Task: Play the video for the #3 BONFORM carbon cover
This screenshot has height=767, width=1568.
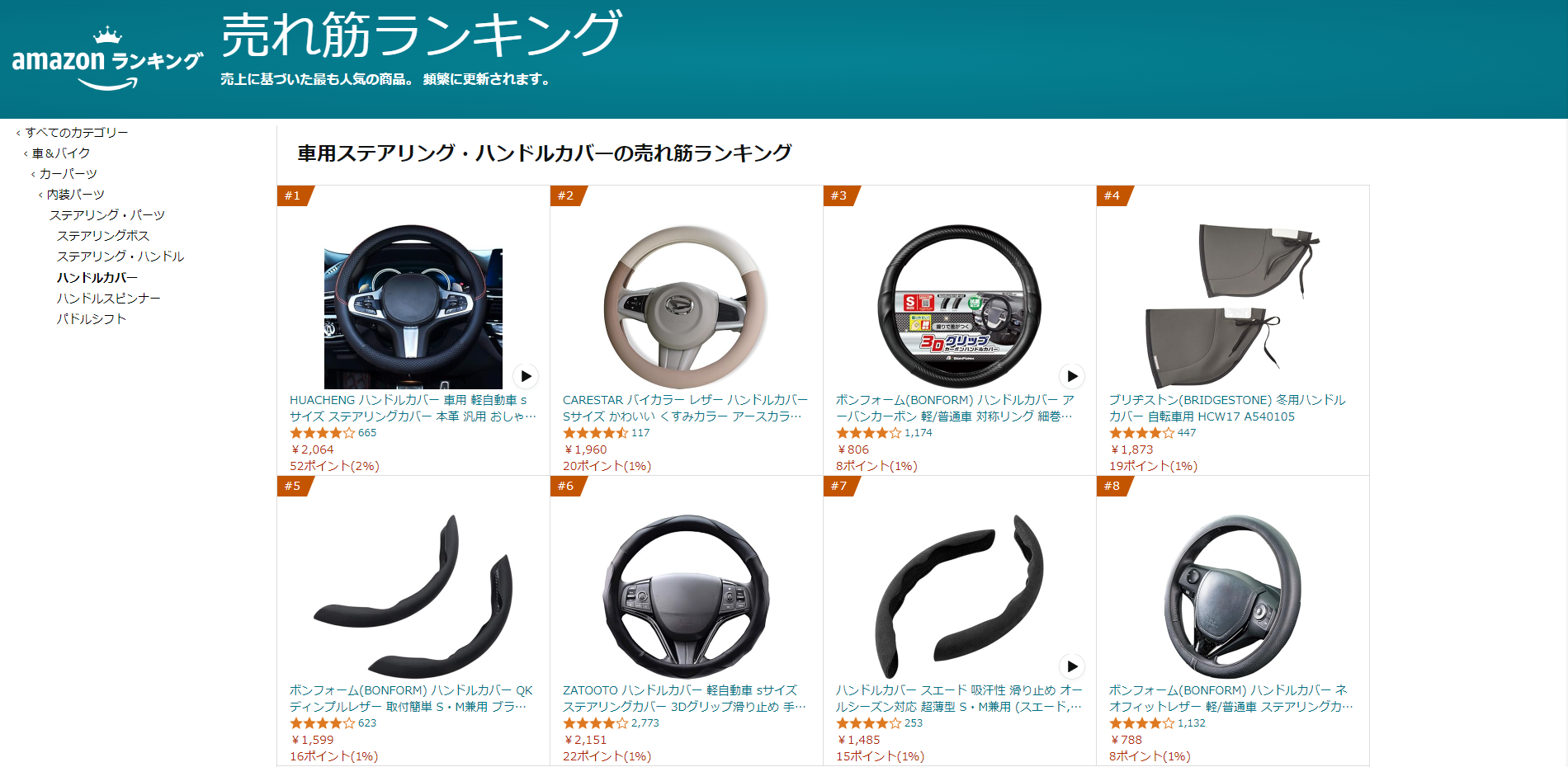Action: 1072,376
